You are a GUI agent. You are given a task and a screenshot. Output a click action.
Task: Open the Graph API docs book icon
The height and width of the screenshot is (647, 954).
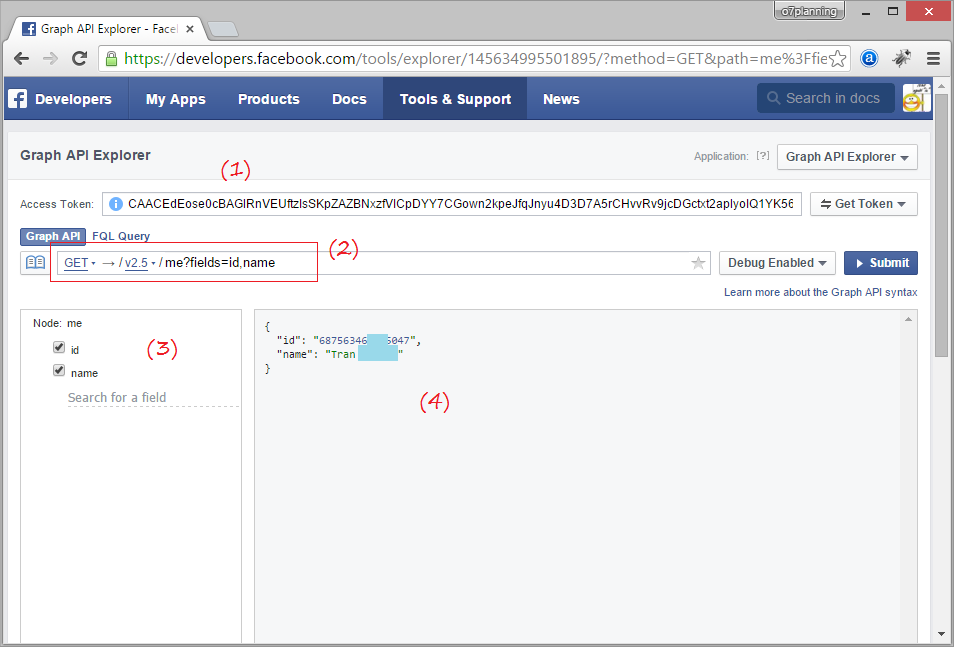pyautogui.click(x=35, y=262)
